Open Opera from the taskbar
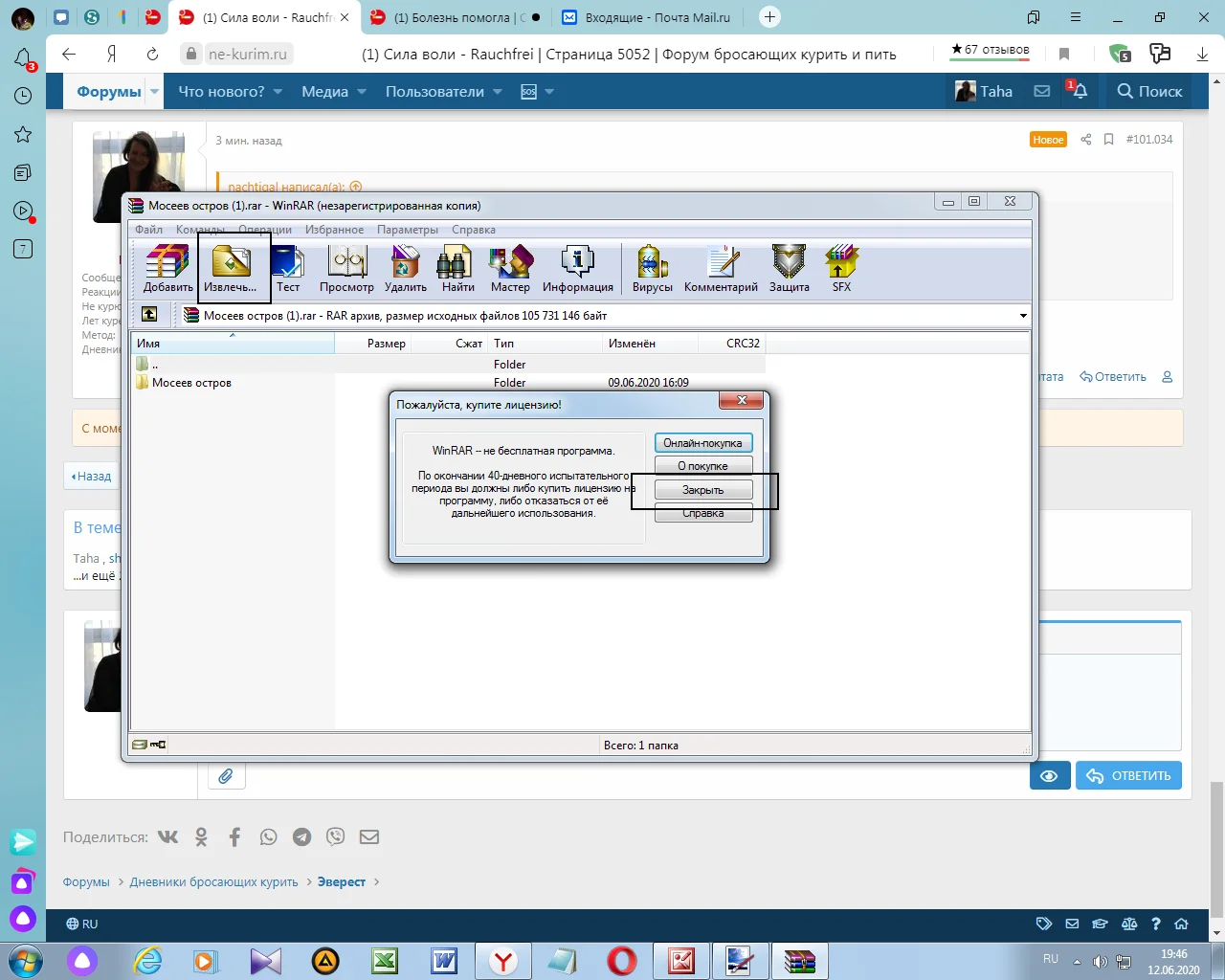This screenshot has width=1225, height=980. tap(622, 961)
